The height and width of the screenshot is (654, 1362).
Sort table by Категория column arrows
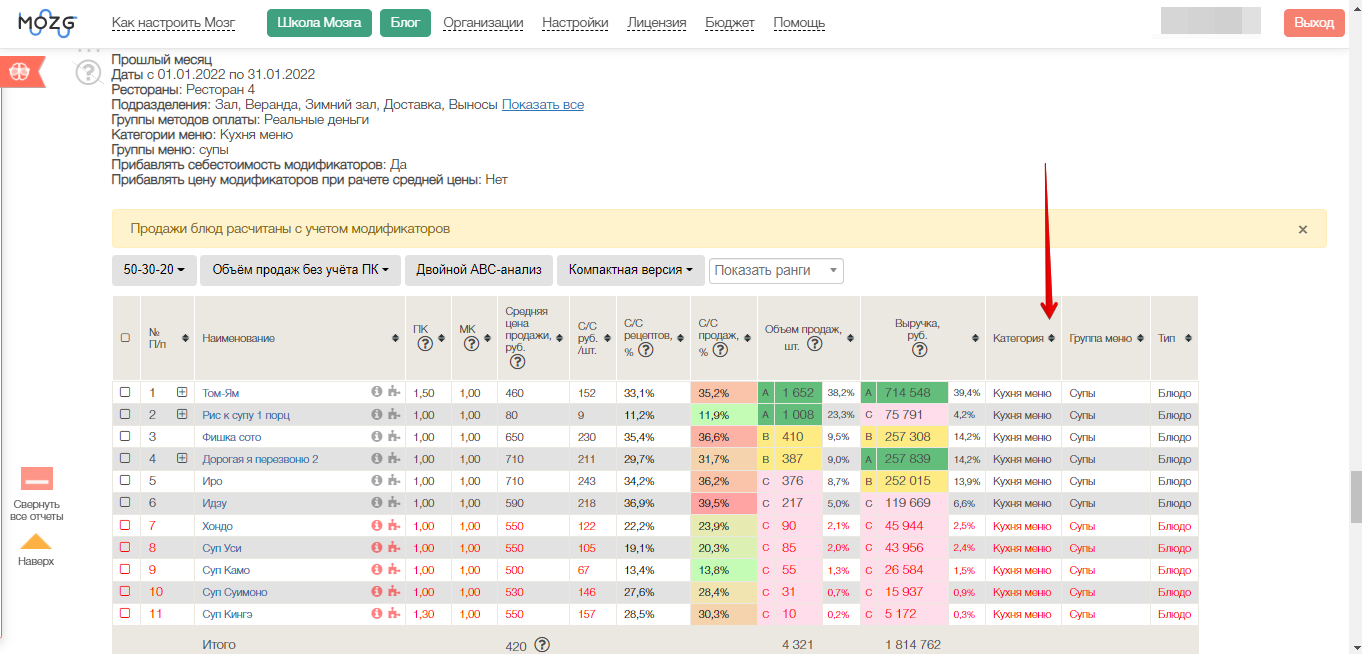[1051, 338]
